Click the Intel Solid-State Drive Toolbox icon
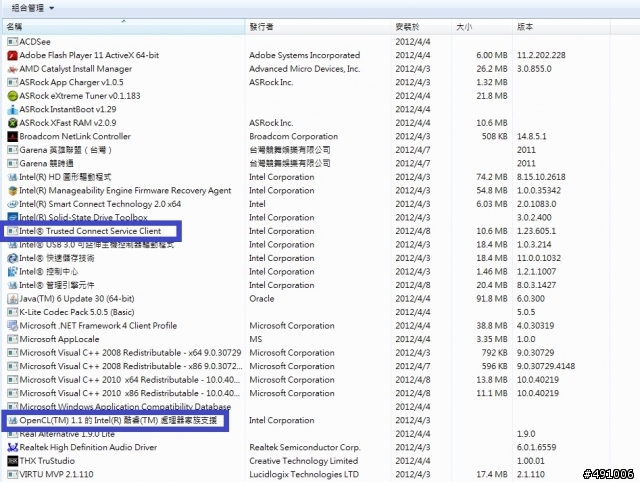Viewport: 640px width, 482px height. click(13, 217)
